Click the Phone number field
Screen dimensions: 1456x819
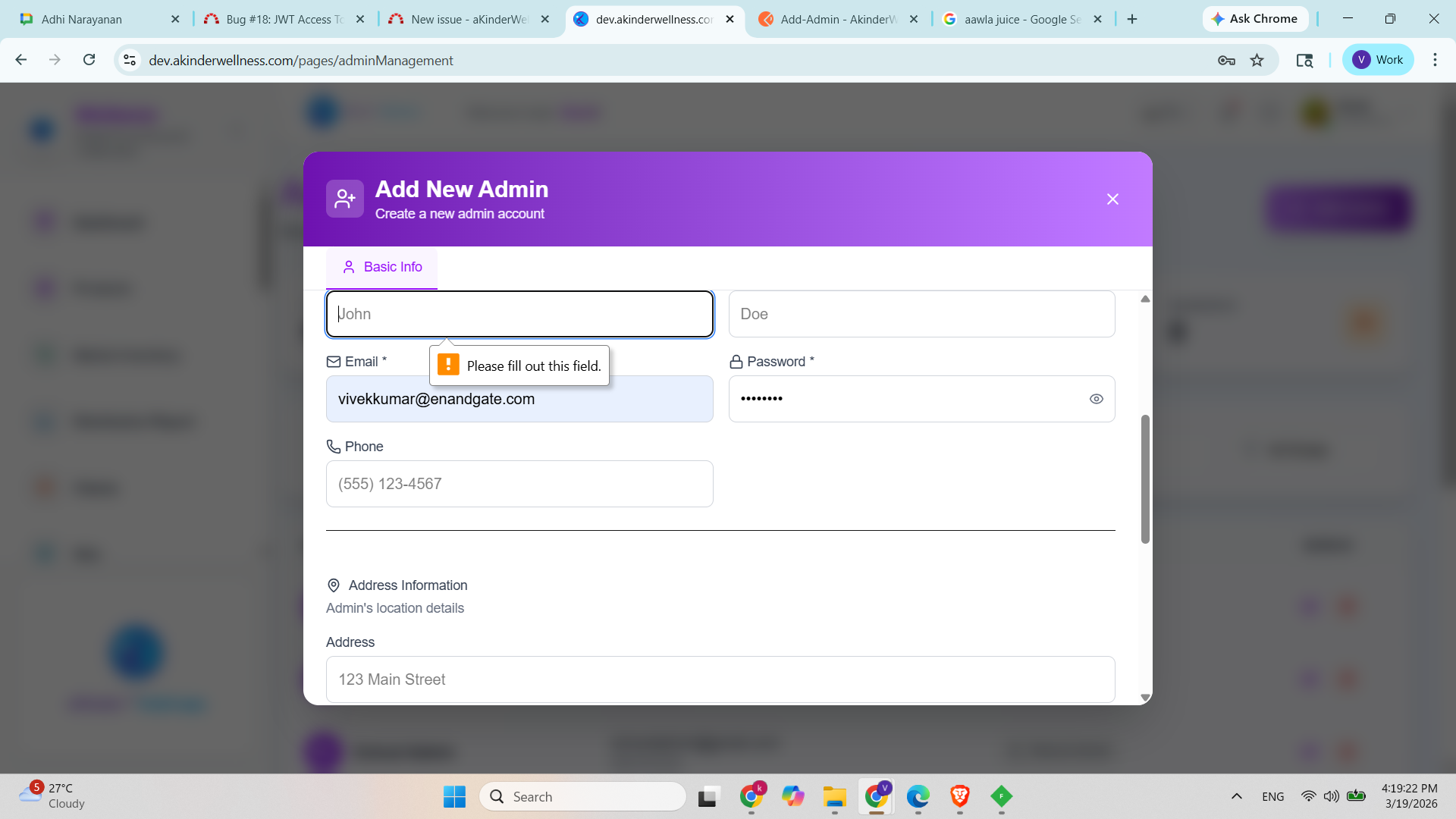[x=519, y=484]
